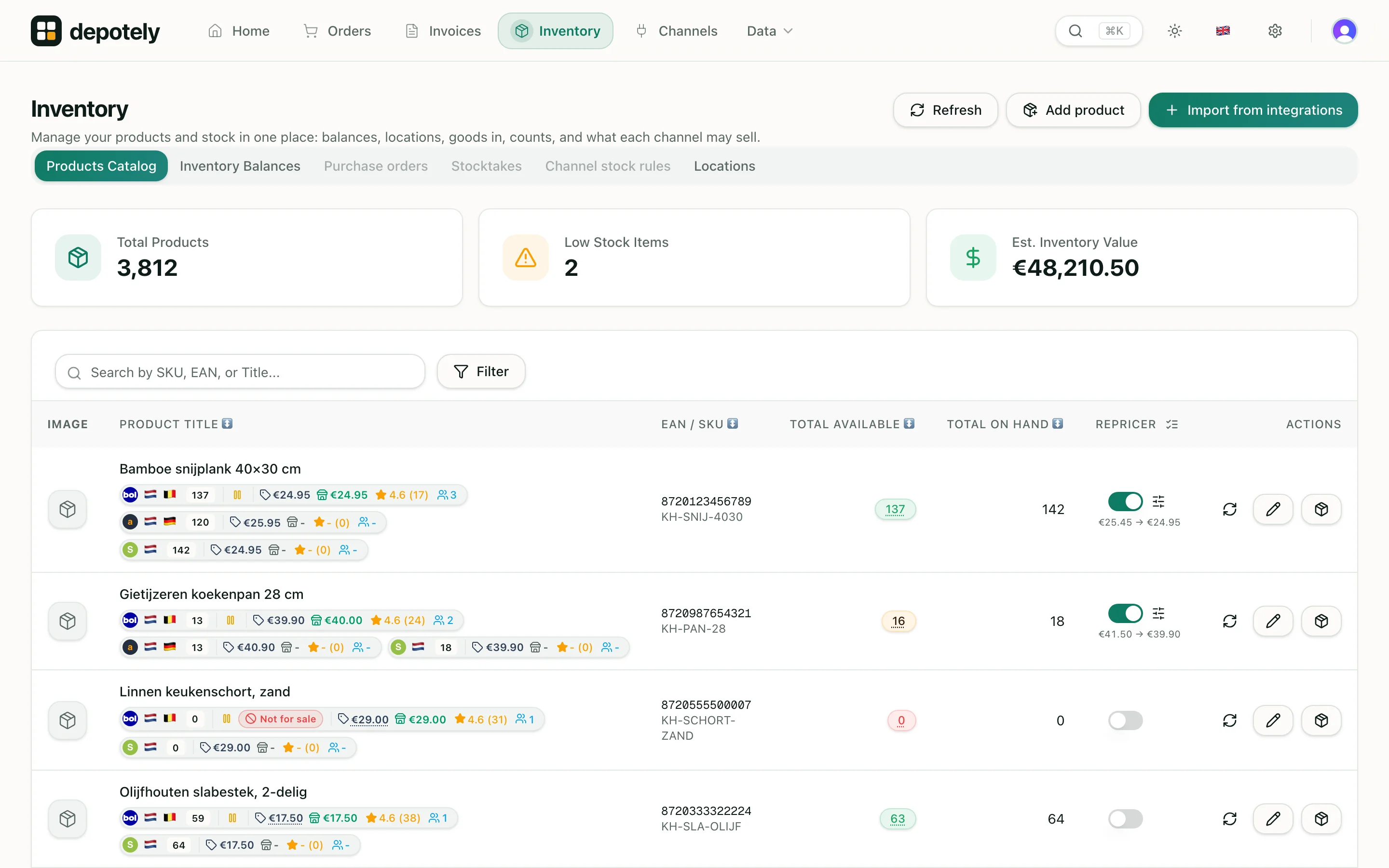Edit Gietijzeren koekenpan with pencil icon

[1272, 621]
